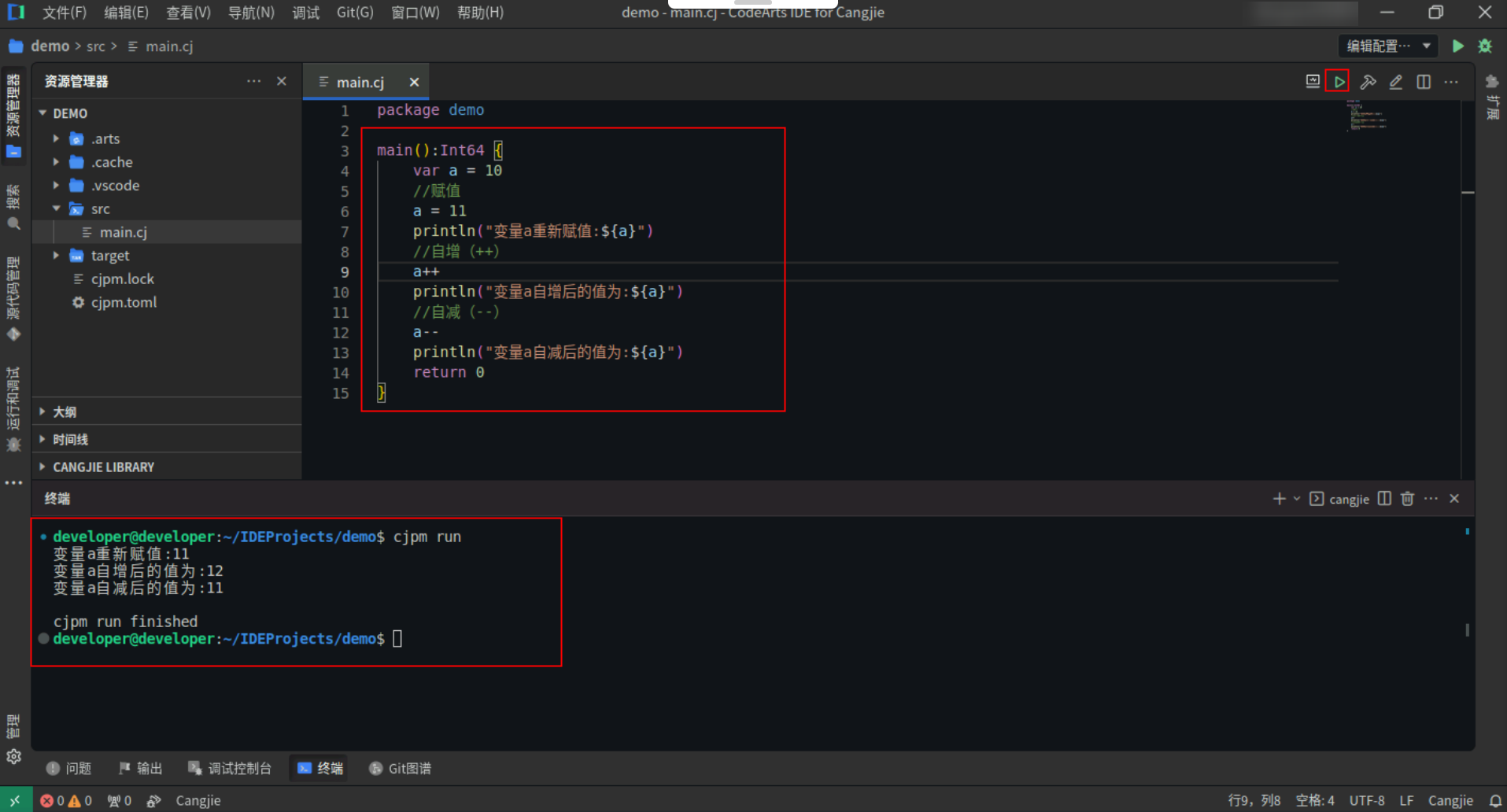Switch to the Git图谱 tab
Image resolution: width=1507 pixels, height=812 pixels.
click(400, 768)
